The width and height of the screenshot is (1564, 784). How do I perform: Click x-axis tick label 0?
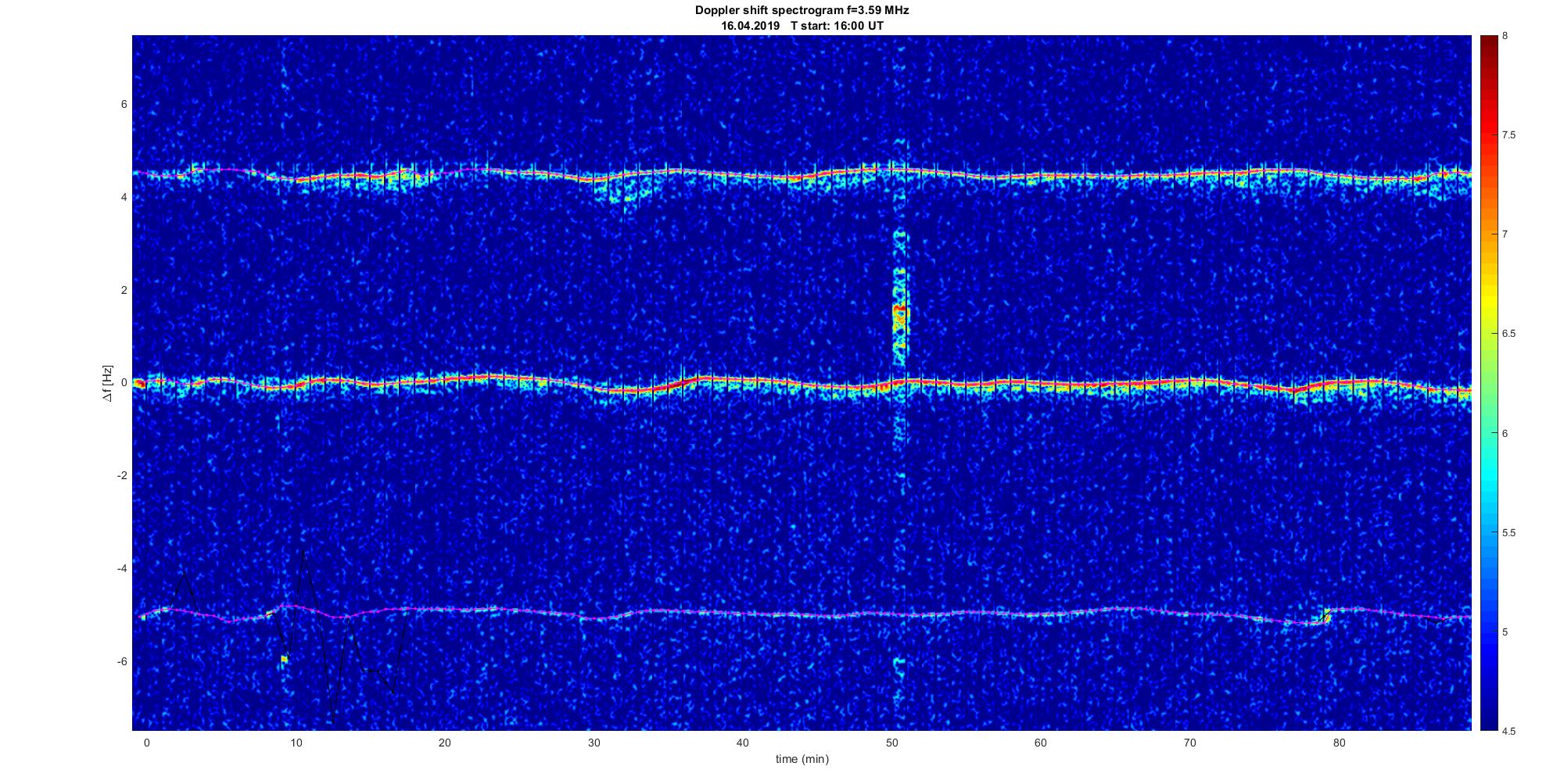click(x=146, y=743)
